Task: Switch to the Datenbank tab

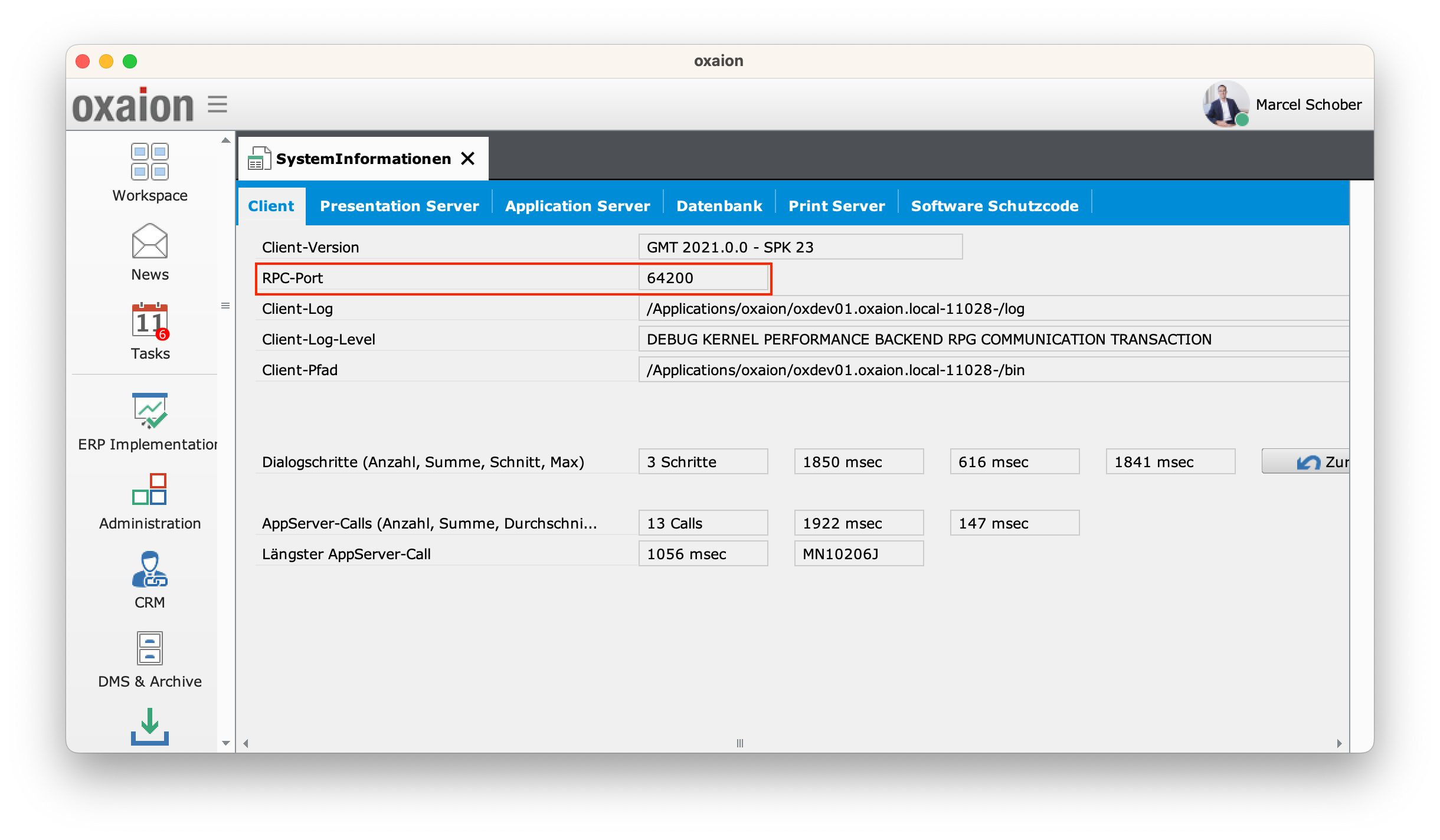Action: [x=719, y=206]
